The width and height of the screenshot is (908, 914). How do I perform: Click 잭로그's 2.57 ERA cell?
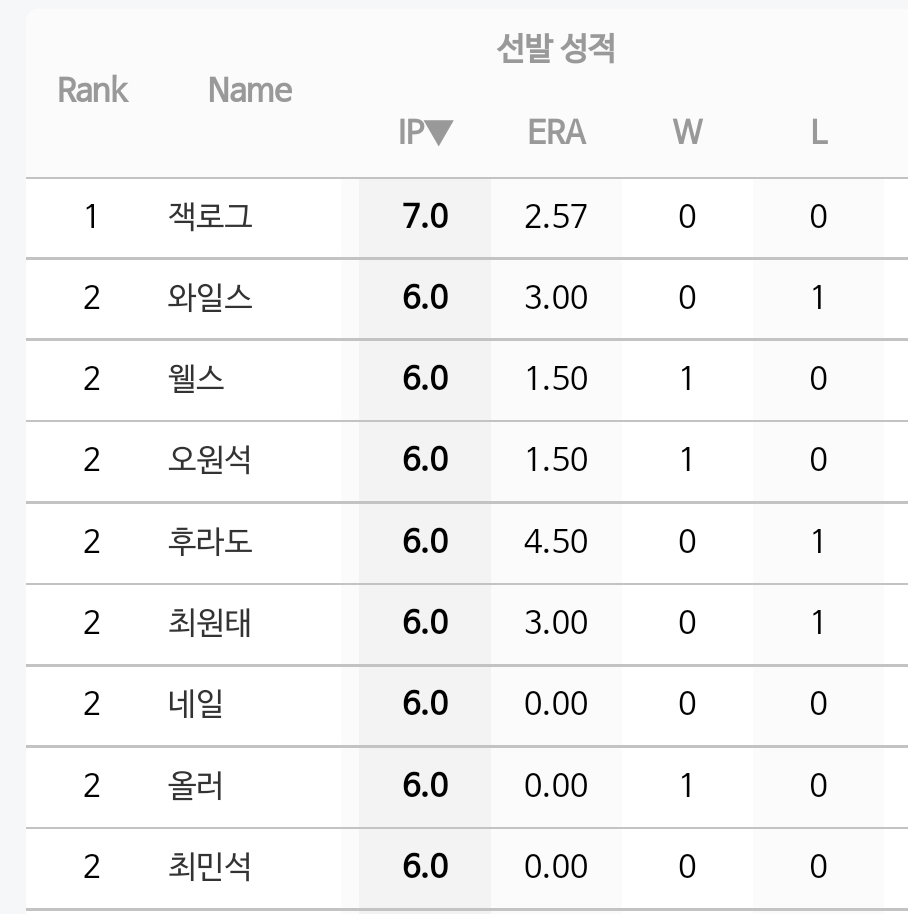coord(556,216)
